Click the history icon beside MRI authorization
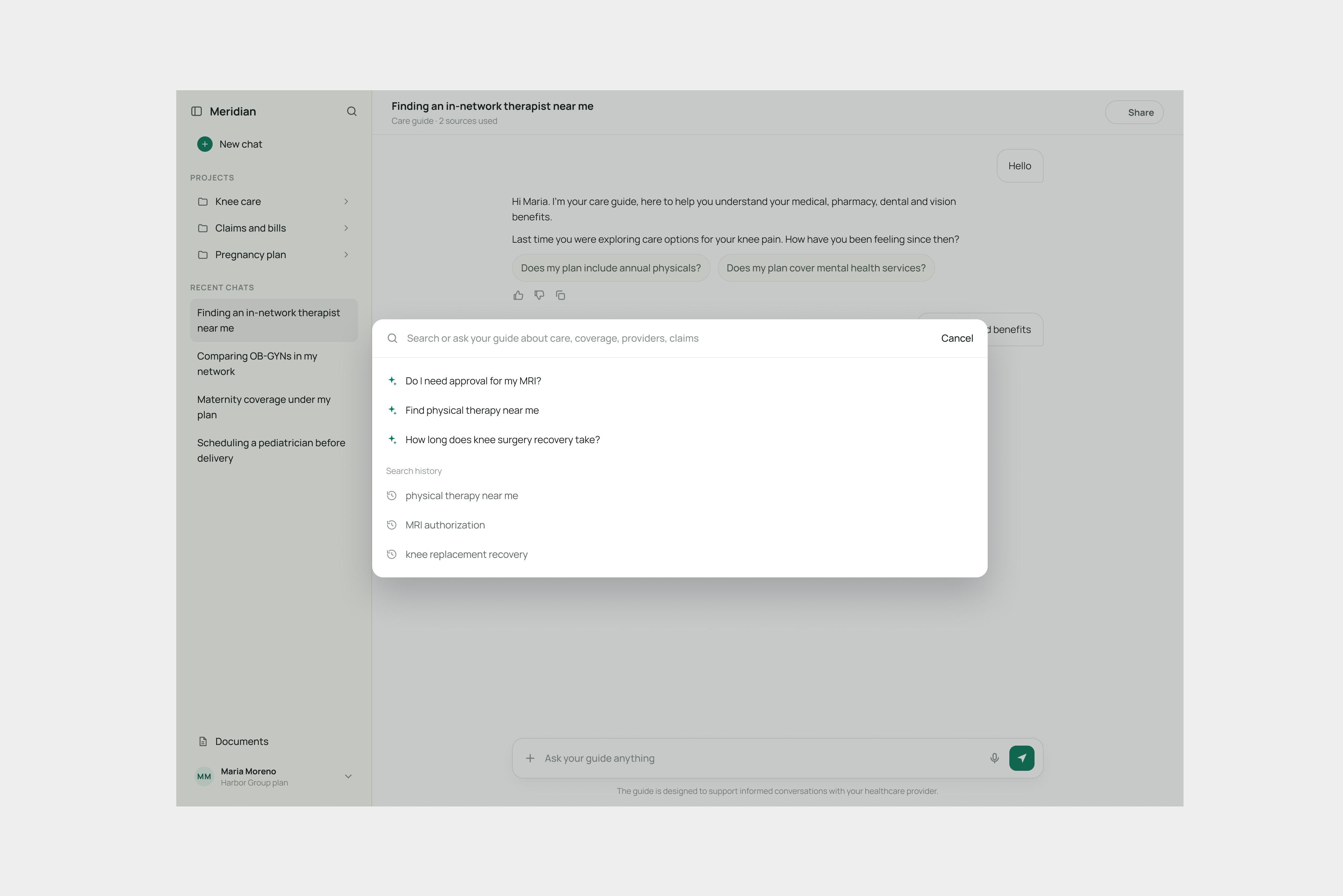This screenshot has width=1343, height=896. pos(391,525)
